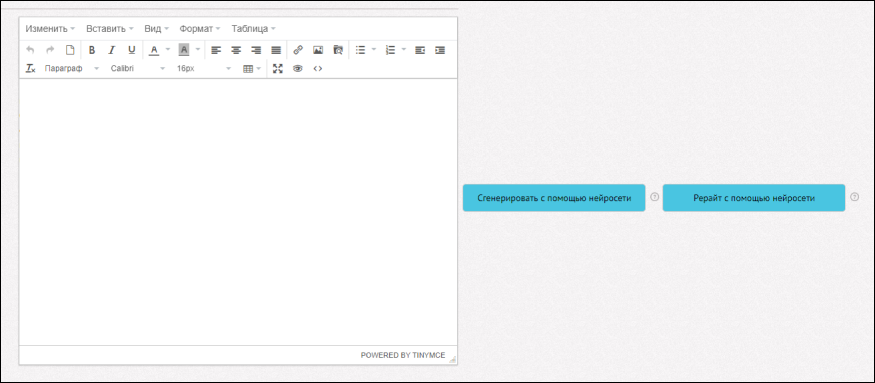Toggle the bullet list
Screen dimensions: 875x383
(x=360, y=50)
